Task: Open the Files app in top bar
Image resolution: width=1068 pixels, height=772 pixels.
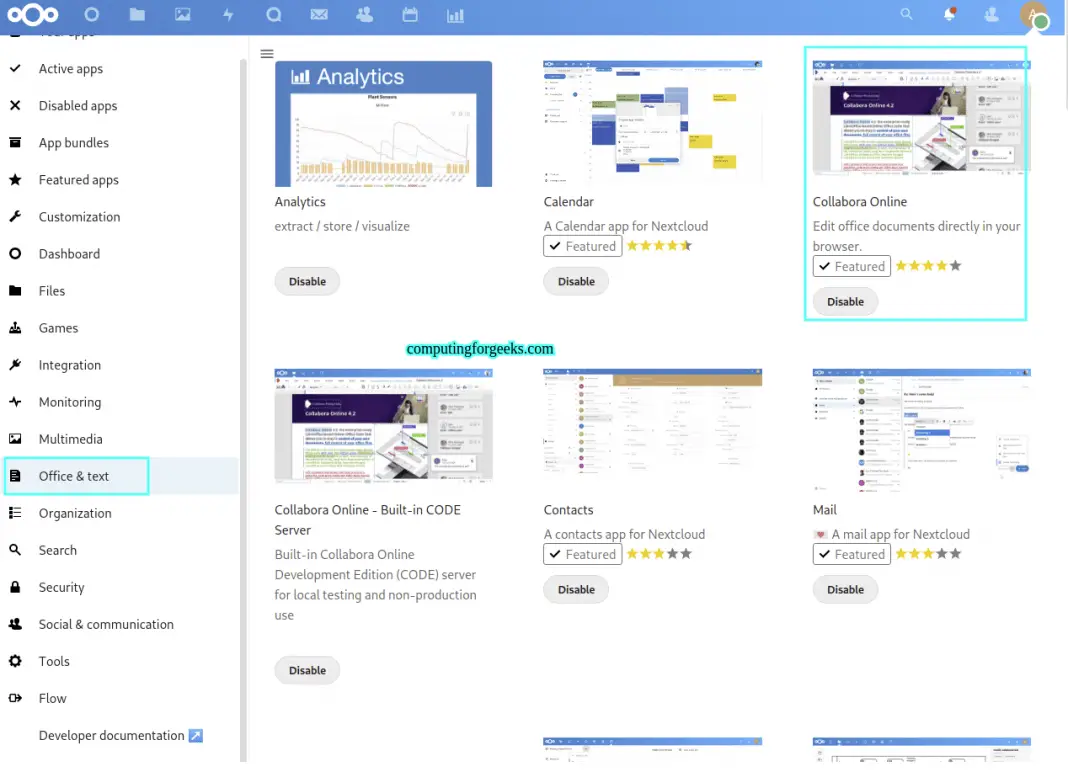Action: point(137,15)
